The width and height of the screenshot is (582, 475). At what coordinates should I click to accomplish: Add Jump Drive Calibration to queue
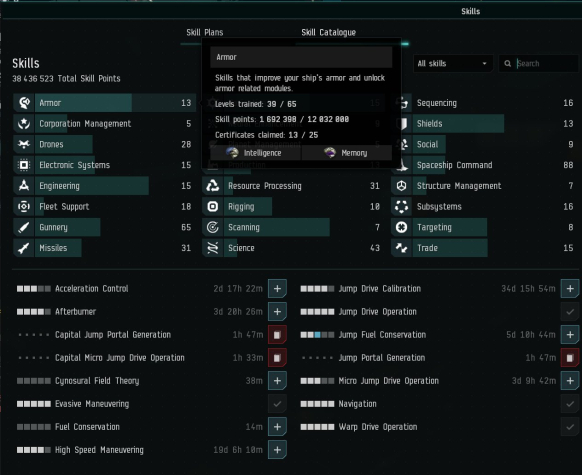click(570, 289)
